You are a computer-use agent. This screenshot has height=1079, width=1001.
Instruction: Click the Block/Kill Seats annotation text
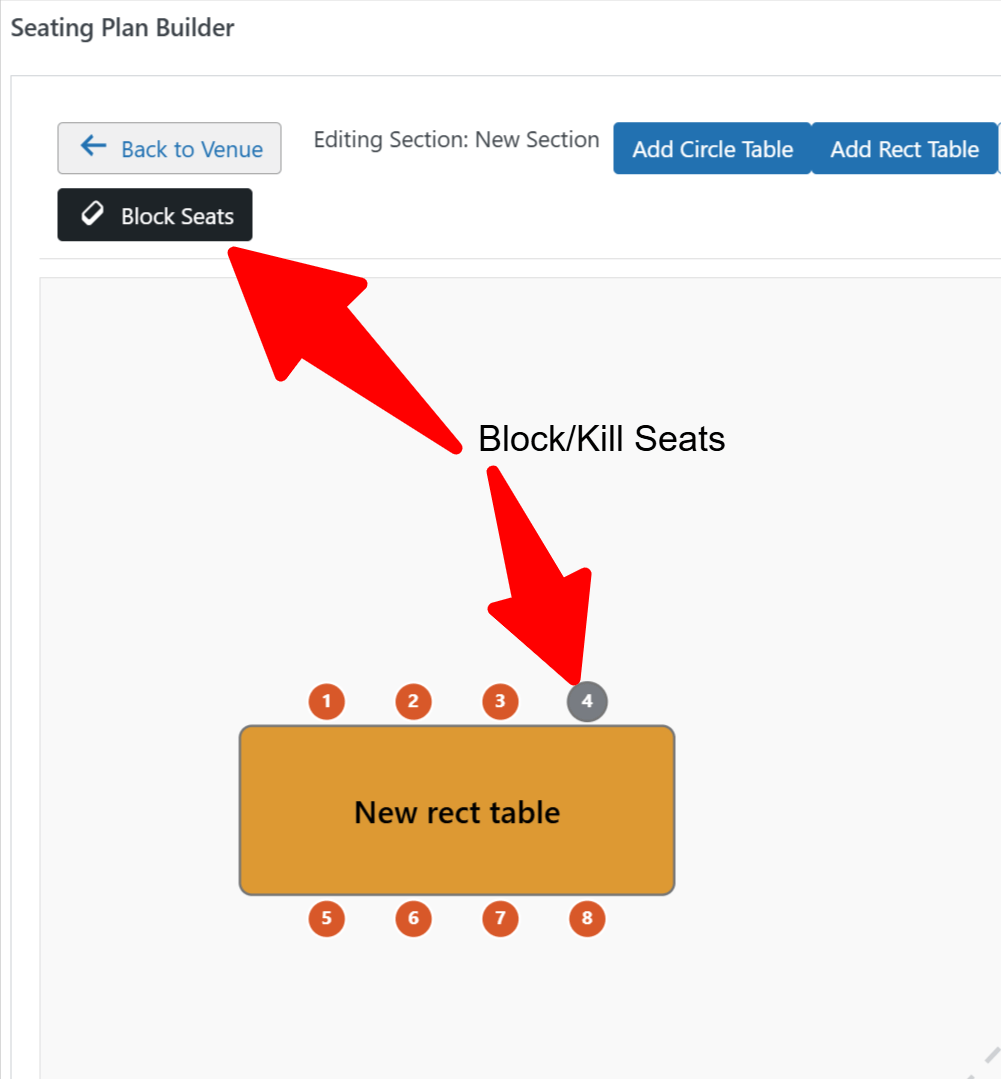(601, 438)
